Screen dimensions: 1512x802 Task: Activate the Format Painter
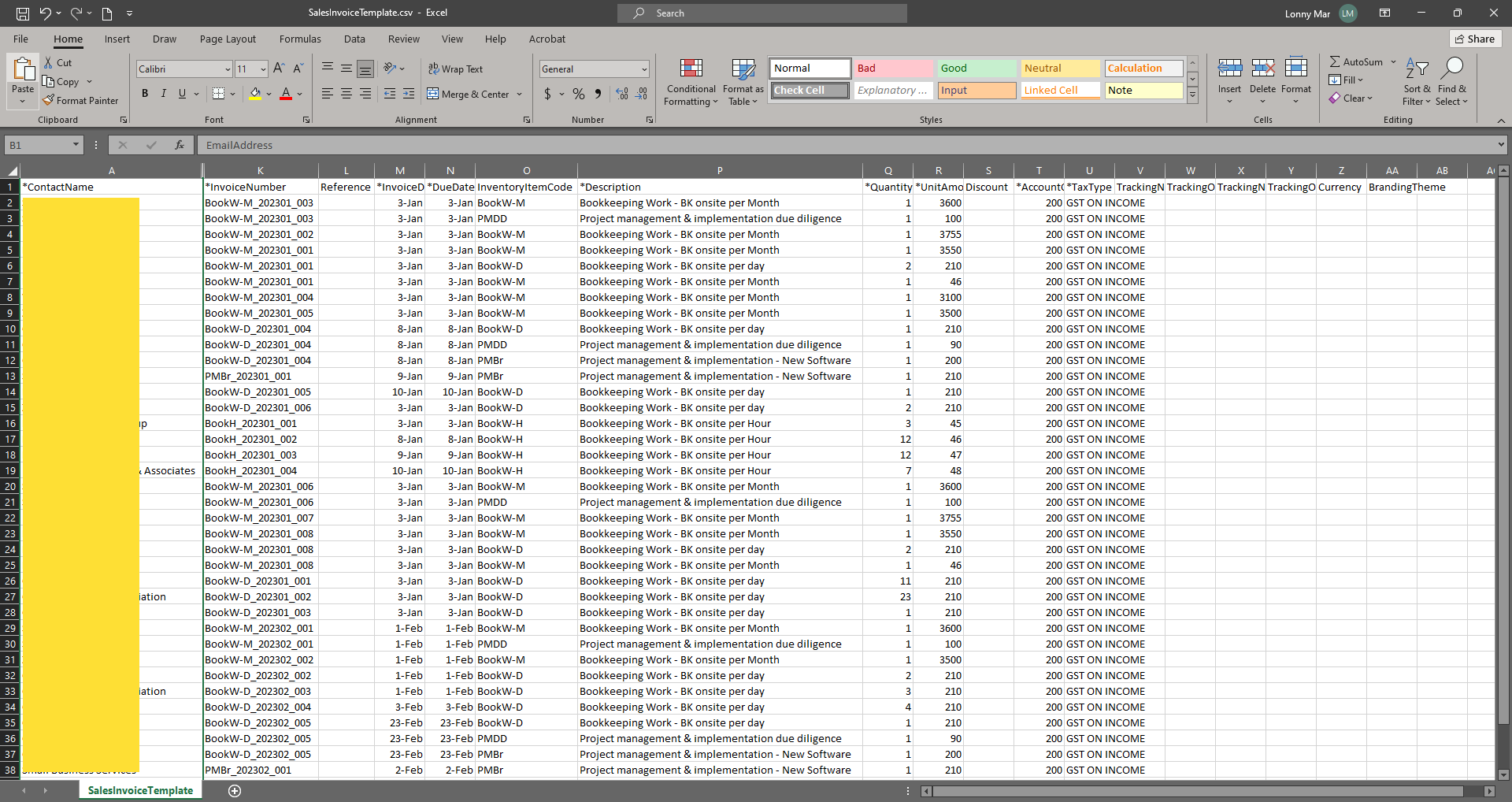[80, 101]
